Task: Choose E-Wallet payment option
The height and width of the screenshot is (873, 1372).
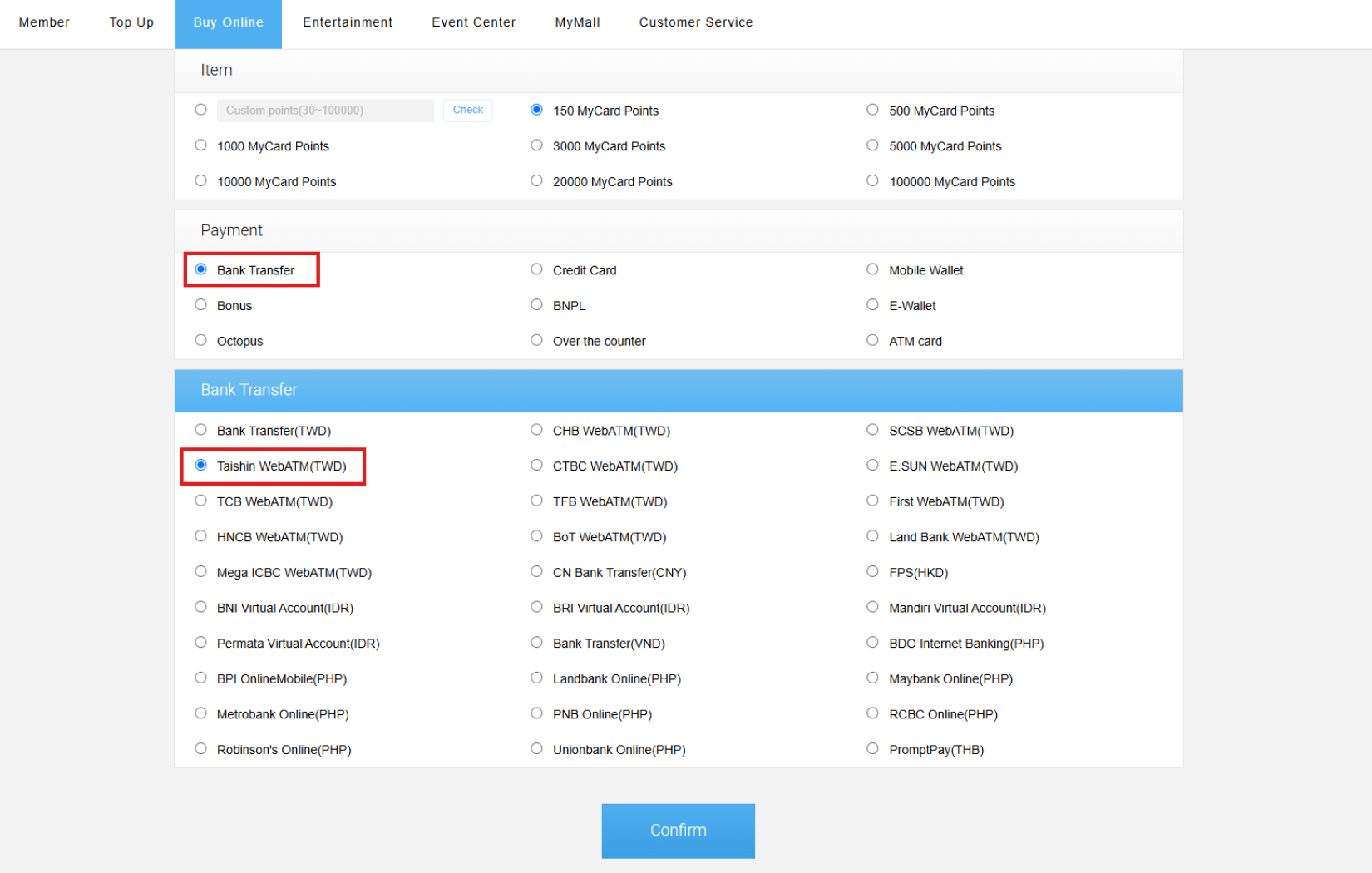Action: [x=872, y=305]
